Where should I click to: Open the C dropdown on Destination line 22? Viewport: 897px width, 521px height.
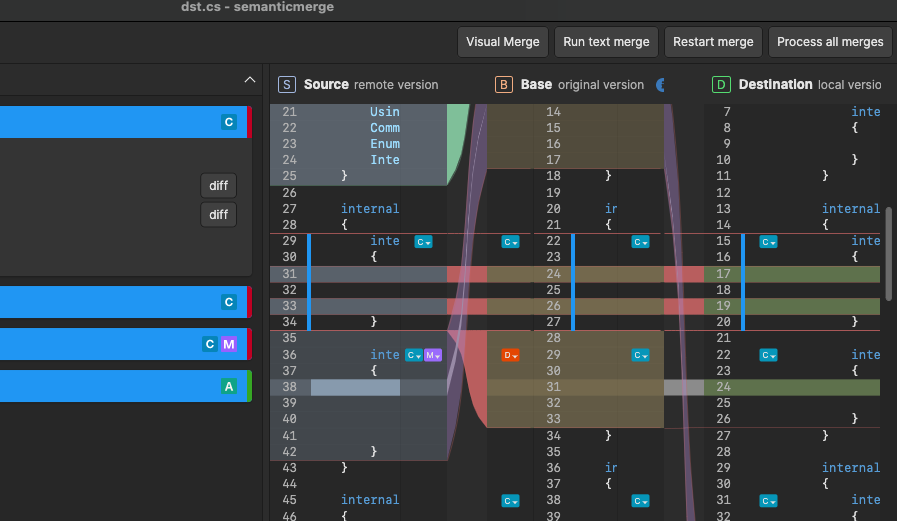coord(768,355)
